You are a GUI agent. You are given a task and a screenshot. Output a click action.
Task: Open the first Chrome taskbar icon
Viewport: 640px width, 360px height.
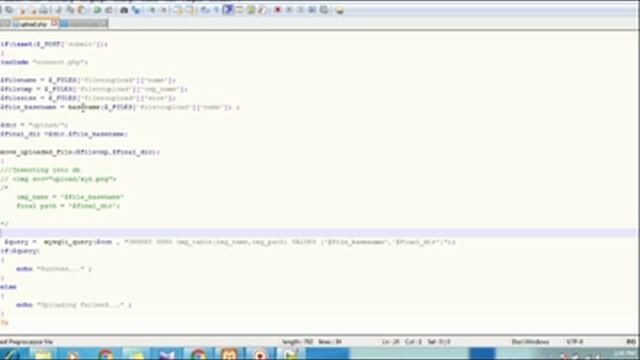[x=106, y=354]
